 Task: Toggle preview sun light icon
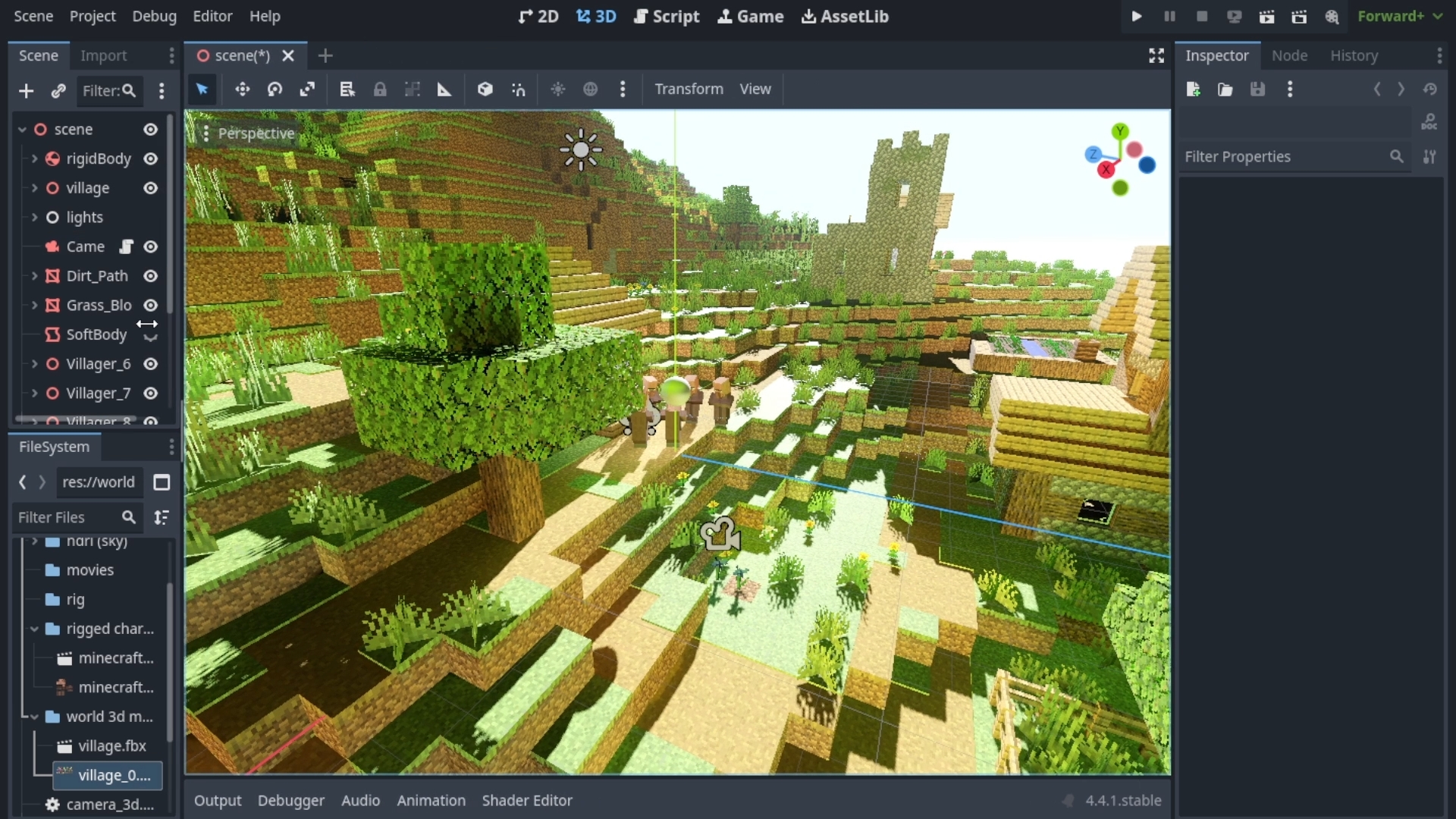558,89
